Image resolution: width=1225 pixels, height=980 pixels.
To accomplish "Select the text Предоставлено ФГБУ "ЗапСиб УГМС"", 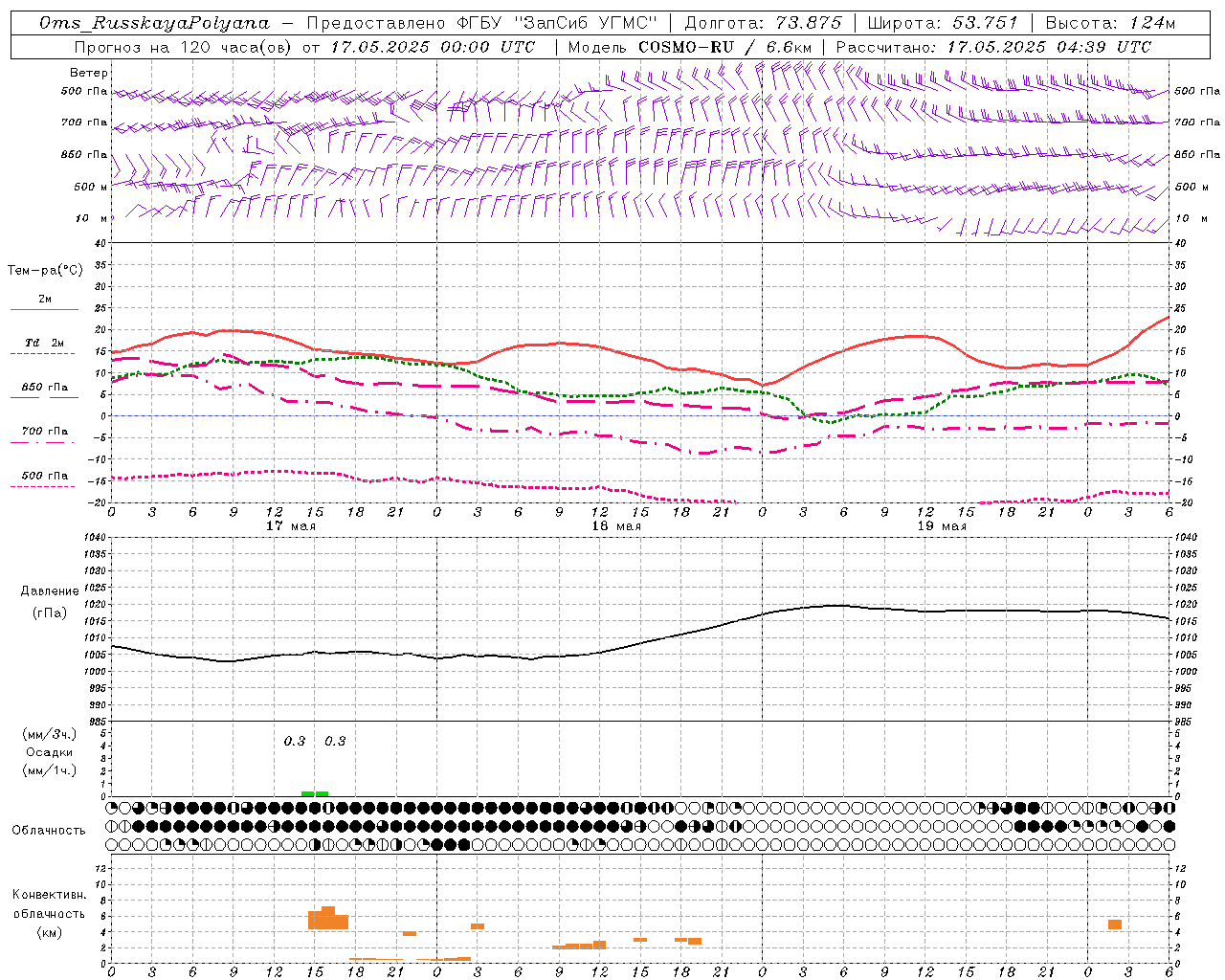I will 483,23.
